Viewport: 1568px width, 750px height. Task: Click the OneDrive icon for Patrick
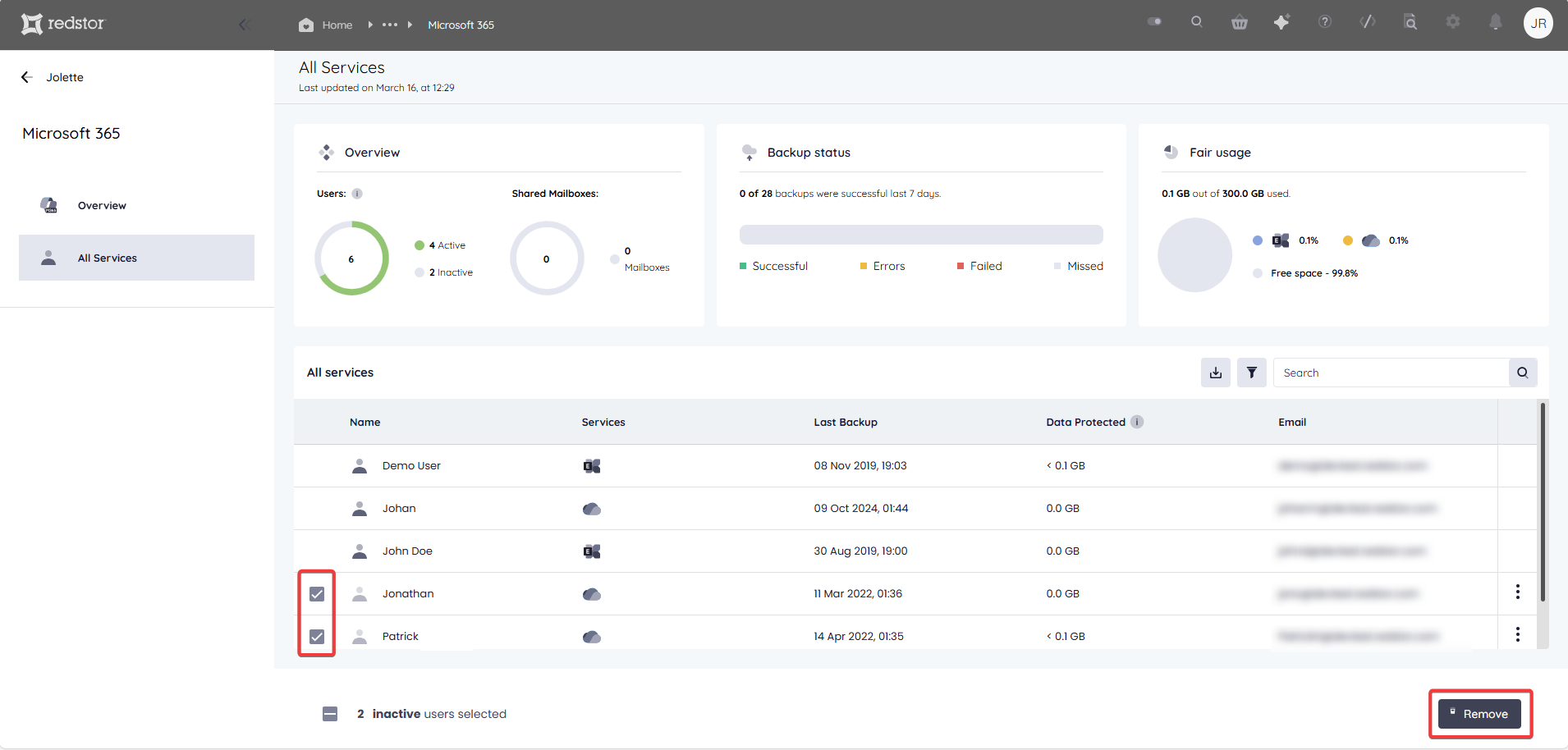tap(592, 637)
